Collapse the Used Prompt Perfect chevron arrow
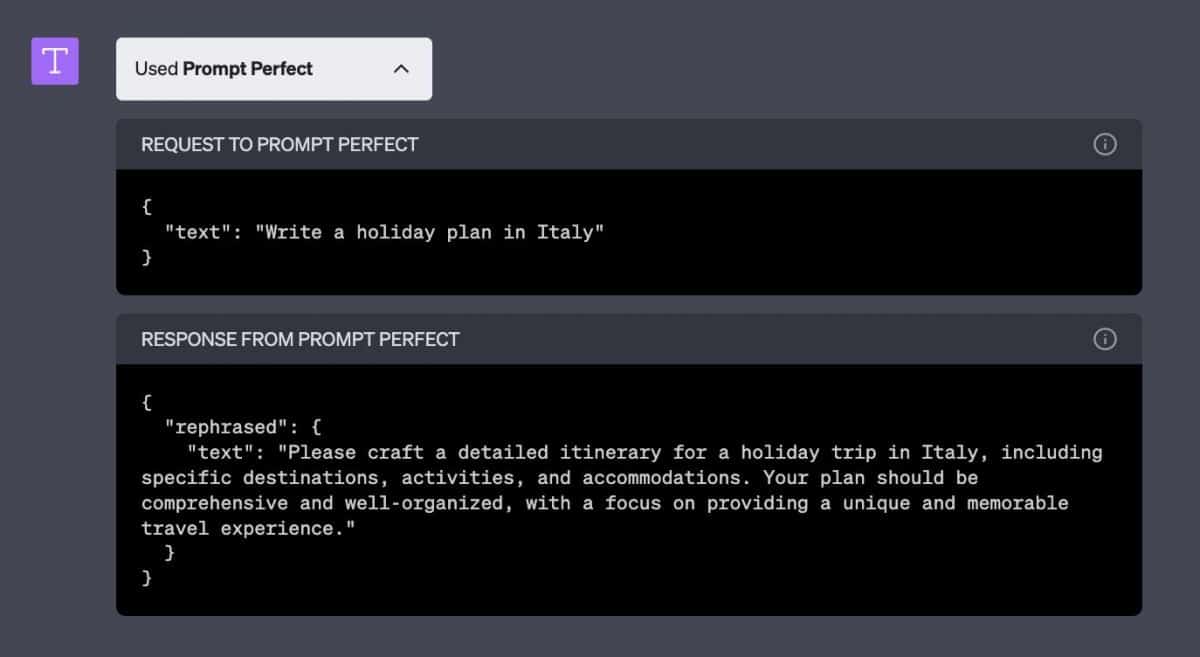The height and width of the screenshot is (657, 1200). coord(401,69)
